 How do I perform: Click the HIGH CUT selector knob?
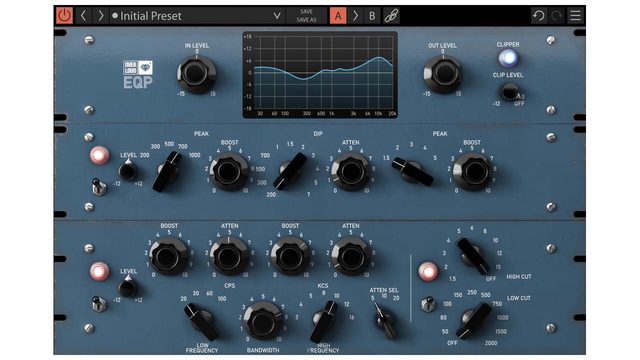click(x=473, y=256)
